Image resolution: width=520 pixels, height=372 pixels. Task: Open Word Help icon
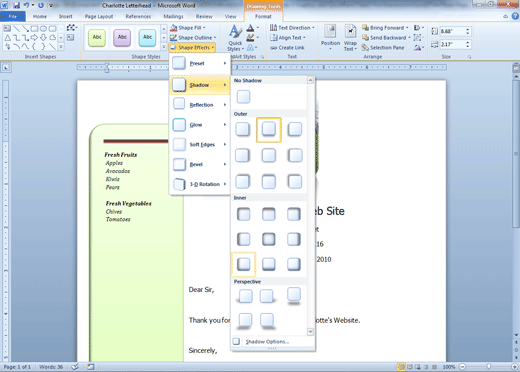515,16
